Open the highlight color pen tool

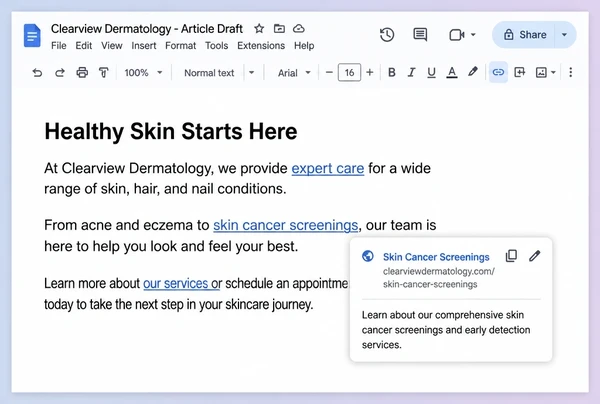point(473,72)
